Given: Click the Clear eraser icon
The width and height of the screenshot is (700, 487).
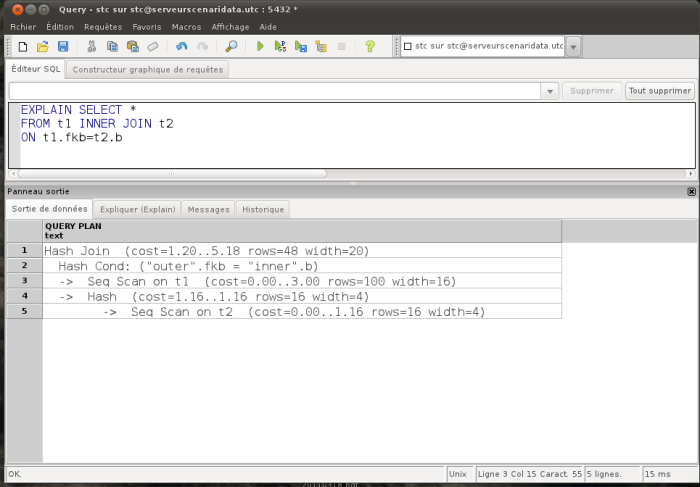Looking at the screenshot, I should 153,46.
